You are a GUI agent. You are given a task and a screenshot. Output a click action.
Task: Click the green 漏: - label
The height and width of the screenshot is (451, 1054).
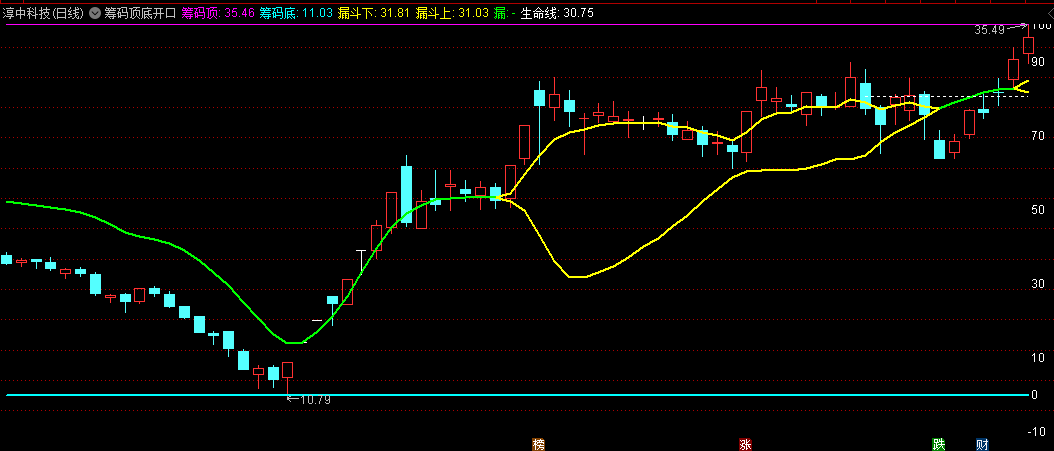(x=504, y=13)
